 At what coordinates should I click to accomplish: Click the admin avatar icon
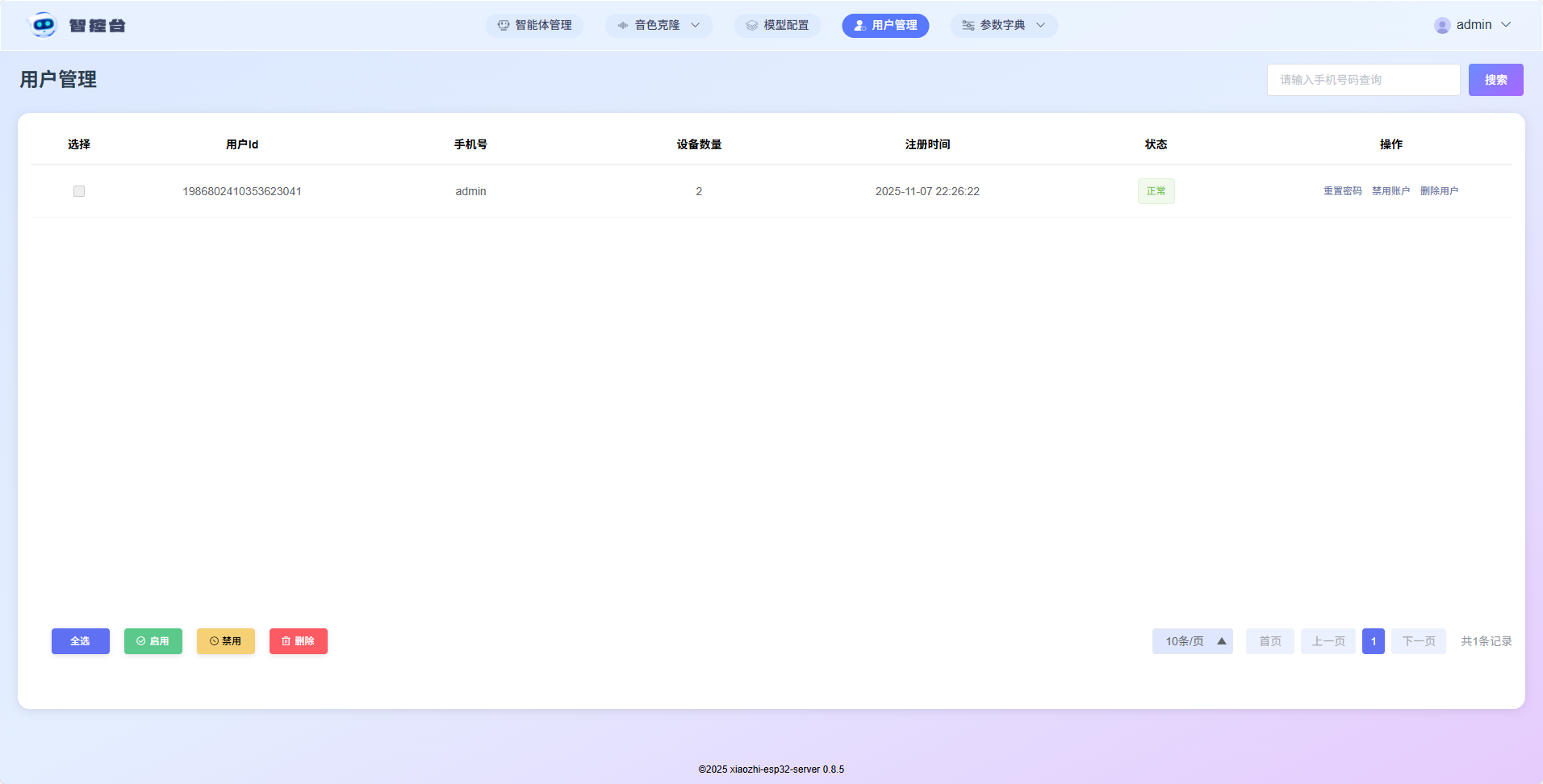(x=1442, y=26)
